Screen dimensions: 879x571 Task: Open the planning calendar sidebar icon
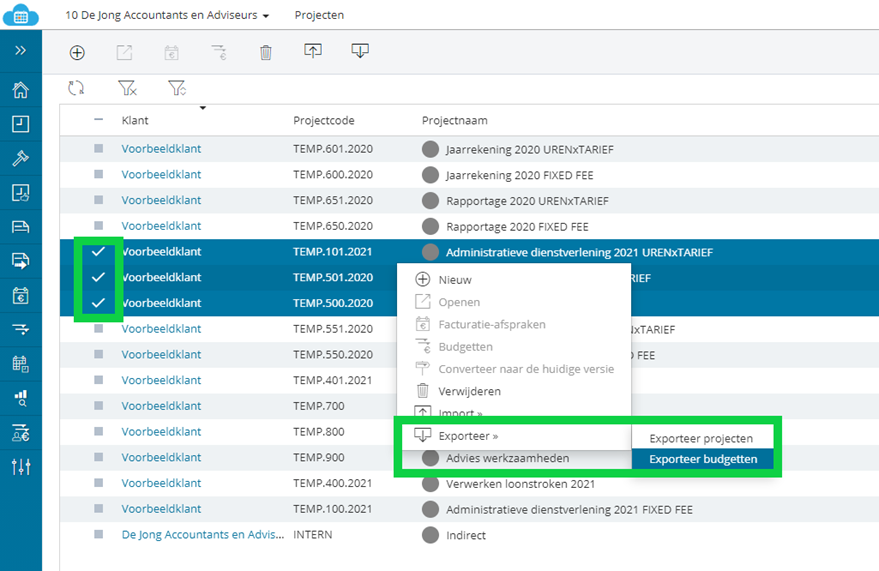(x=21, y=364)
